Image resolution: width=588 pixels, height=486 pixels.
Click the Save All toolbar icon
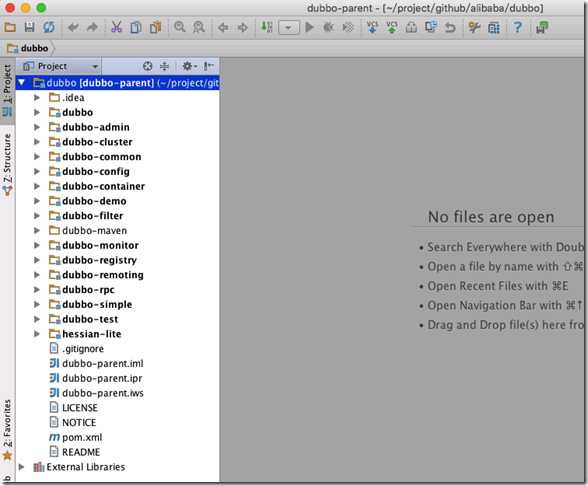click(29, 27)
